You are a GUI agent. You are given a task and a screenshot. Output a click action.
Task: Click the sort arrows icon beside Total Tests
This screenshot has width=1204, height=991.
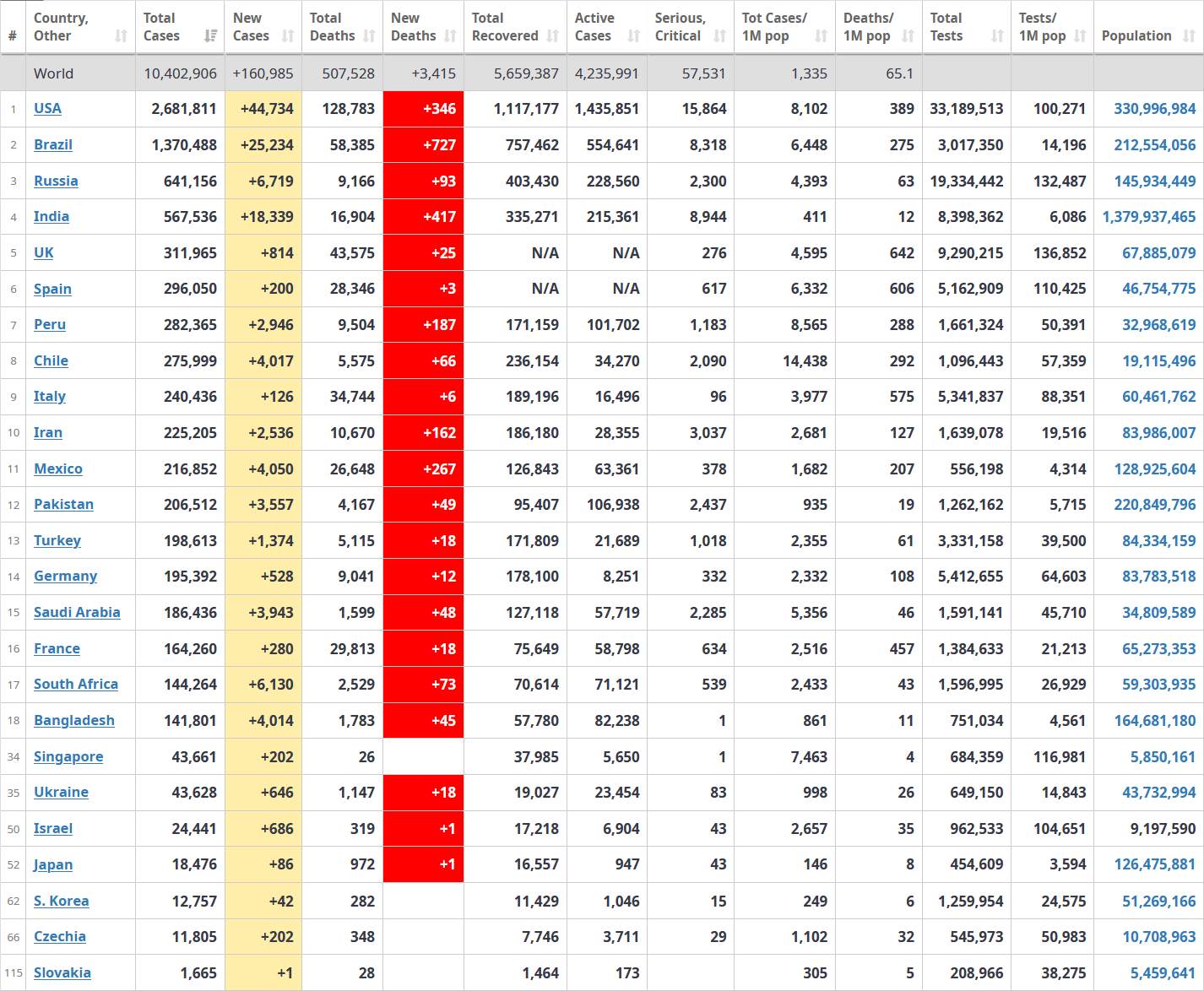[x=997, y=36]
